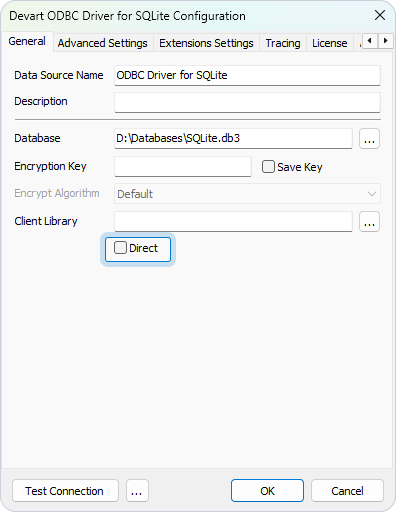Viewport: 396px width, 512px height.
Task: Click the tab strip right arrow
Action: pyautogui.click(x=385, y=41)
